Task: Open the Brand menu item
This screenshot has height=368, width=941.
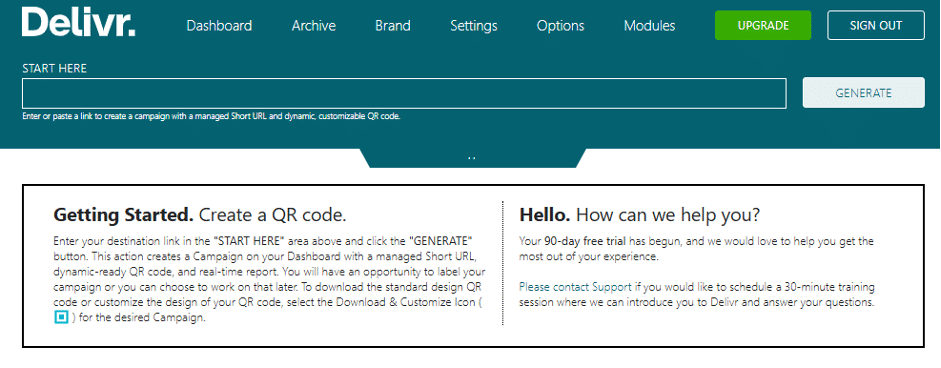Action: pyautogui.click(x=393, y=26)
